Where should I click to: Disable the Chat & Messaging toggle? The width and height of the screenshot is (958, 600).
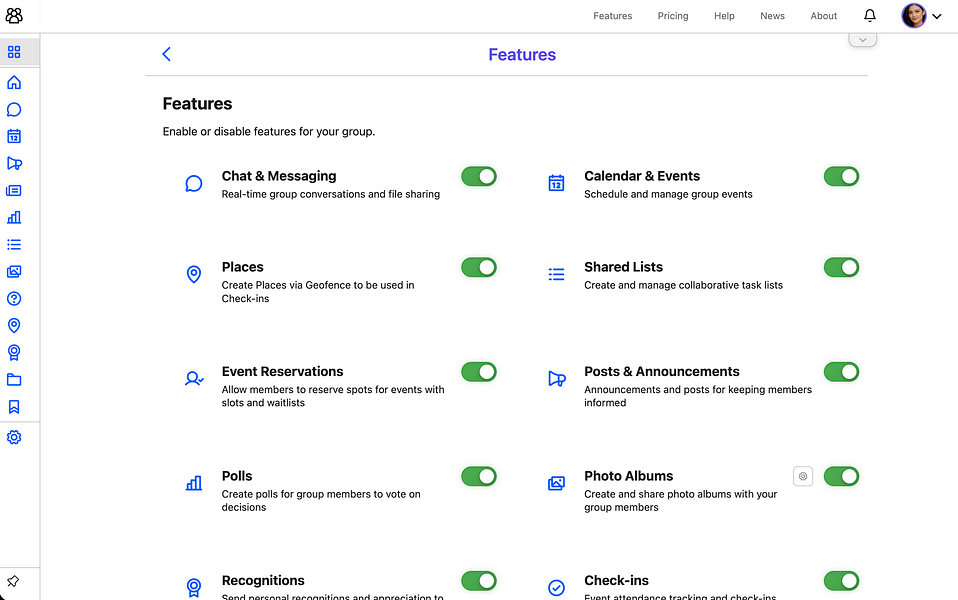tap(479, 177)
